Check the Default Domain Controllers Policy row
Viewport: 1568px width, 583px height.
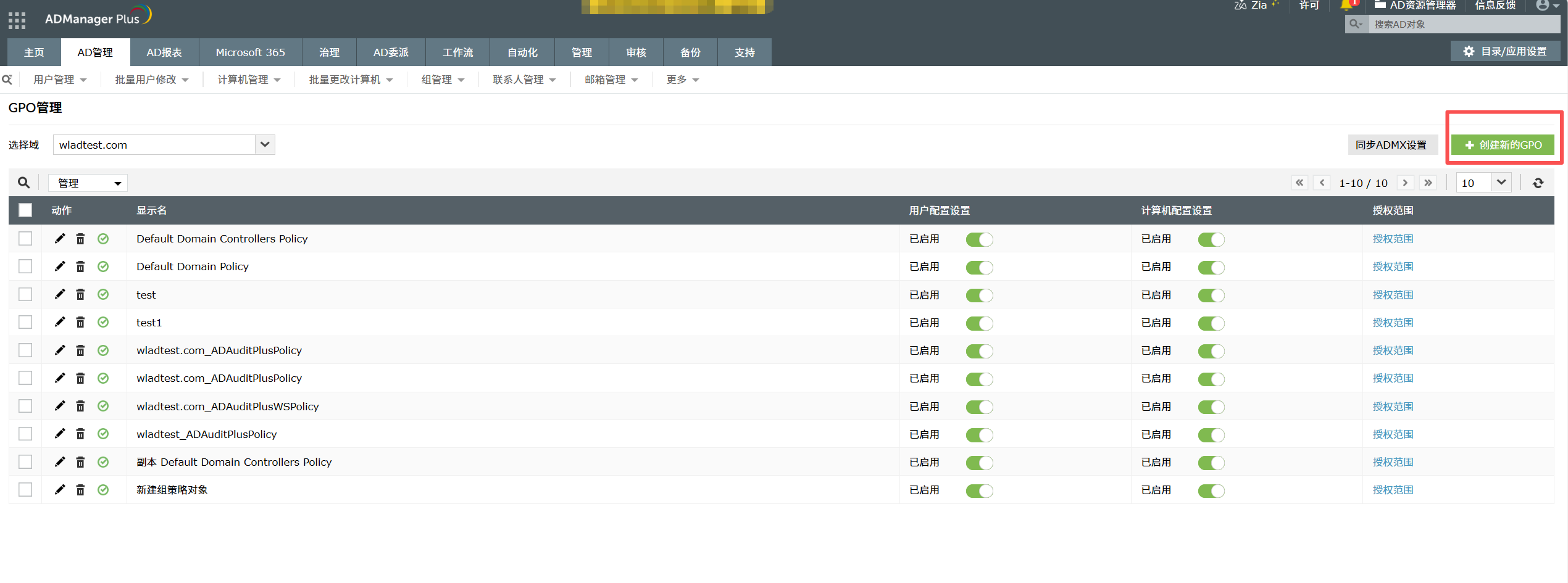tap(25, 239)
